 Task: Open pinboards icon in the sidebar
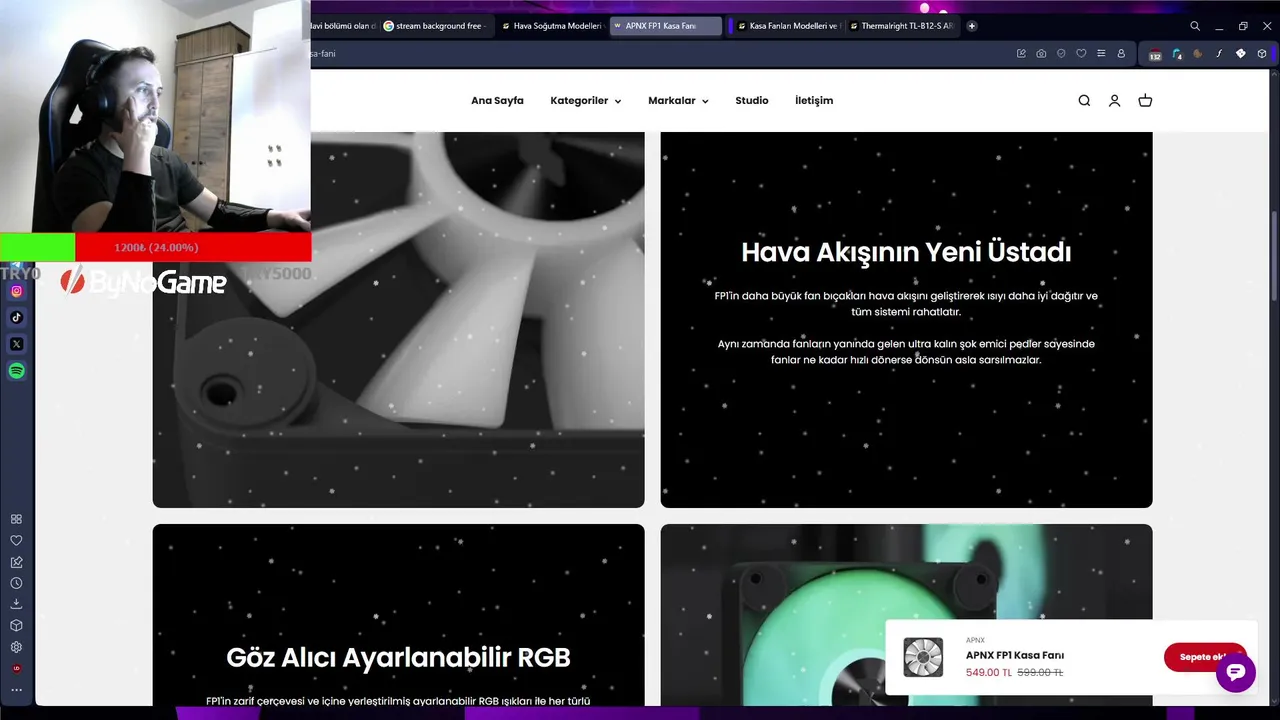pyautogui.click(x=16, y=562)
